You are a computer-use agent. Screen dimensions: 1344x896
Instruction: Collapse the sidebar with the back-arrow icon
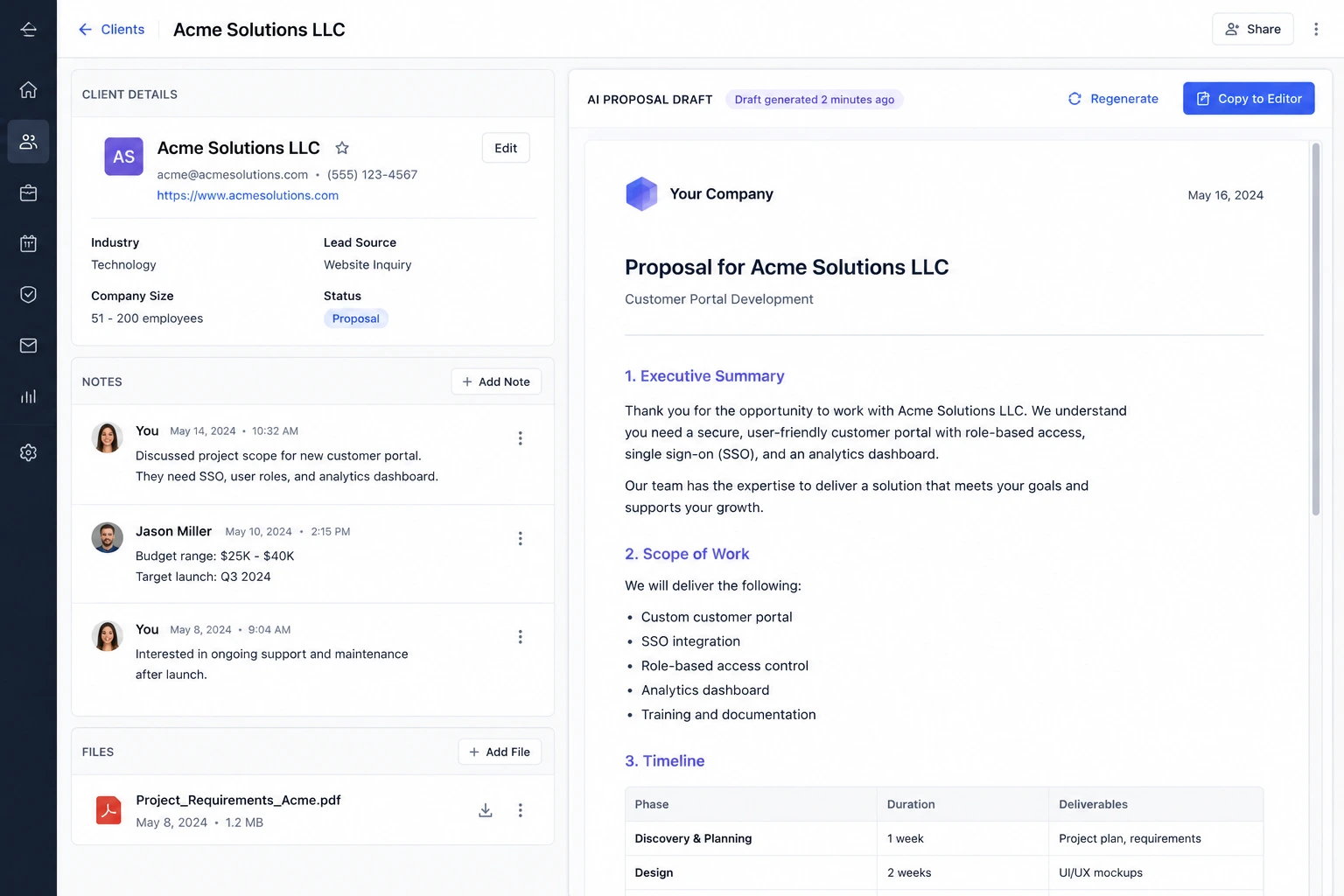28,29
